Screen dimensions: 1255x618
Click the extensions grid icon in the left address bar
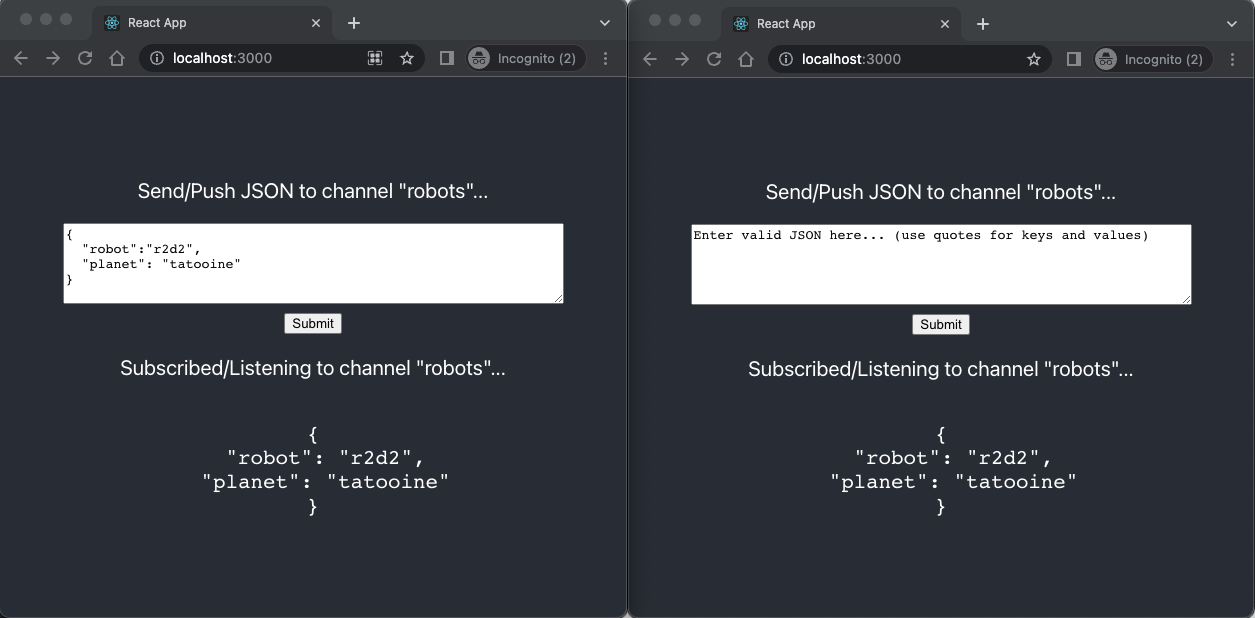[374, 58]
